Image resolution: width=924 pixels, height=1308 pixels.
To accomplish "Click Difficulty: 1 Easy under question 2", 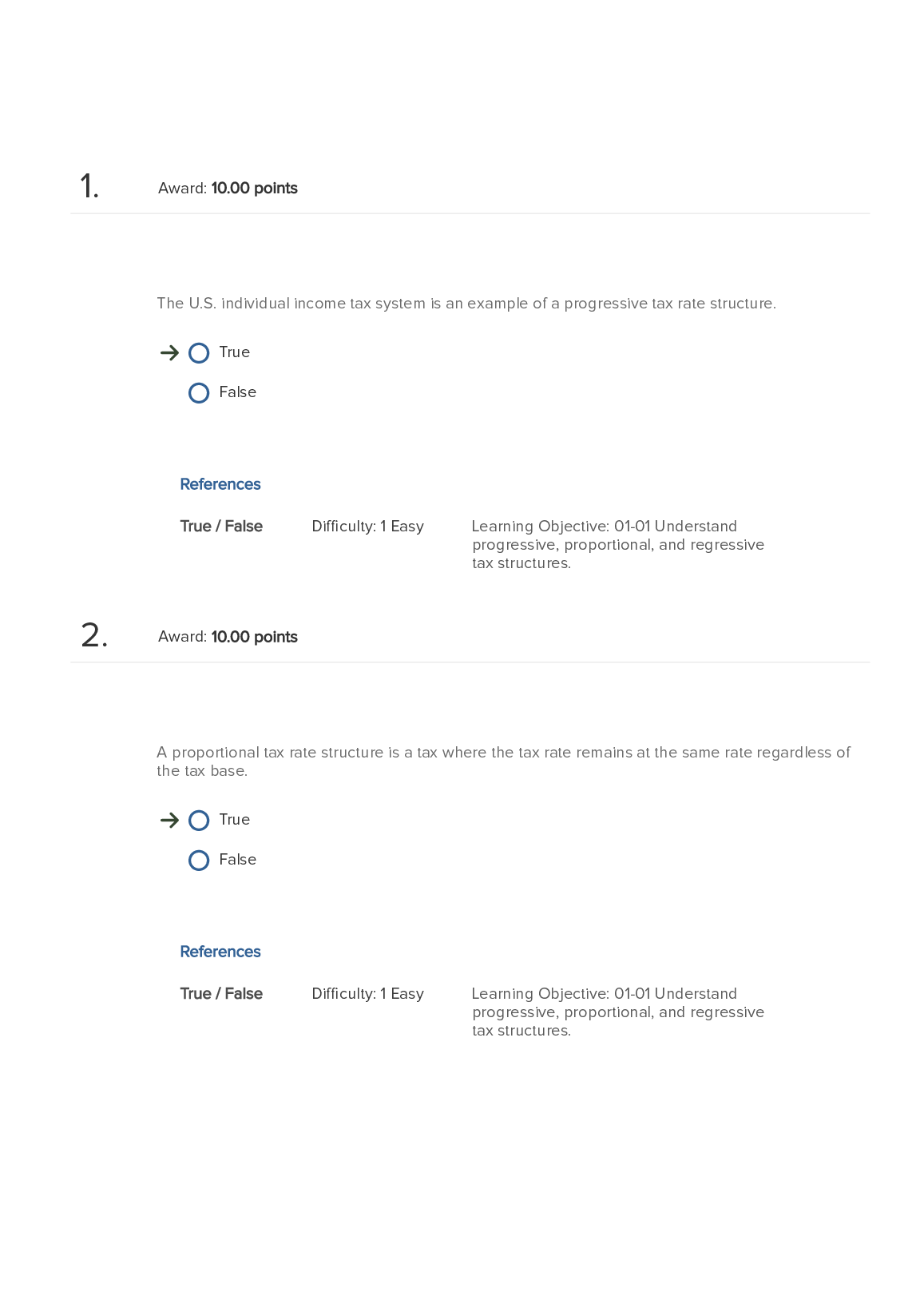I will click(367, 994).
